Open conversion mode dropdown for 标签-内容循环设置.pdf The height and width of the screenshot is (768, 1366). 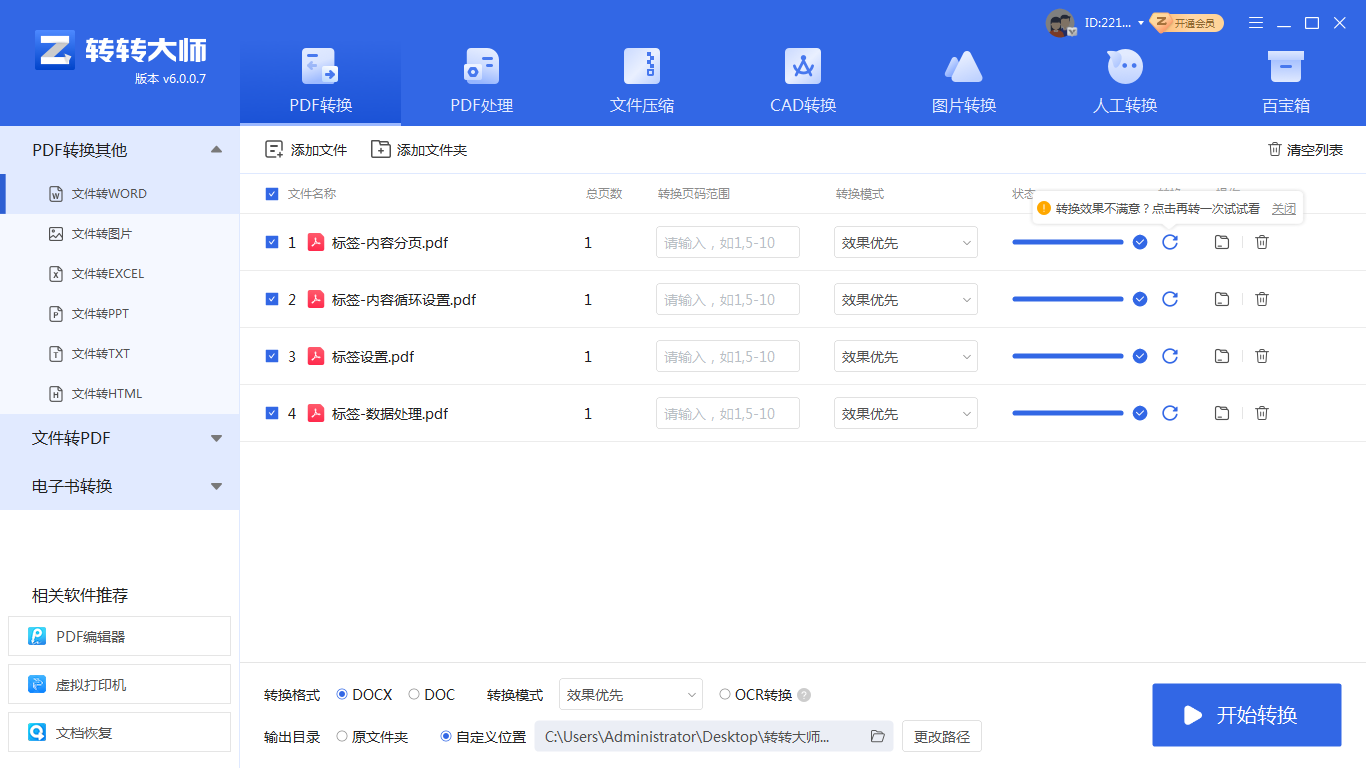point(905,298)
